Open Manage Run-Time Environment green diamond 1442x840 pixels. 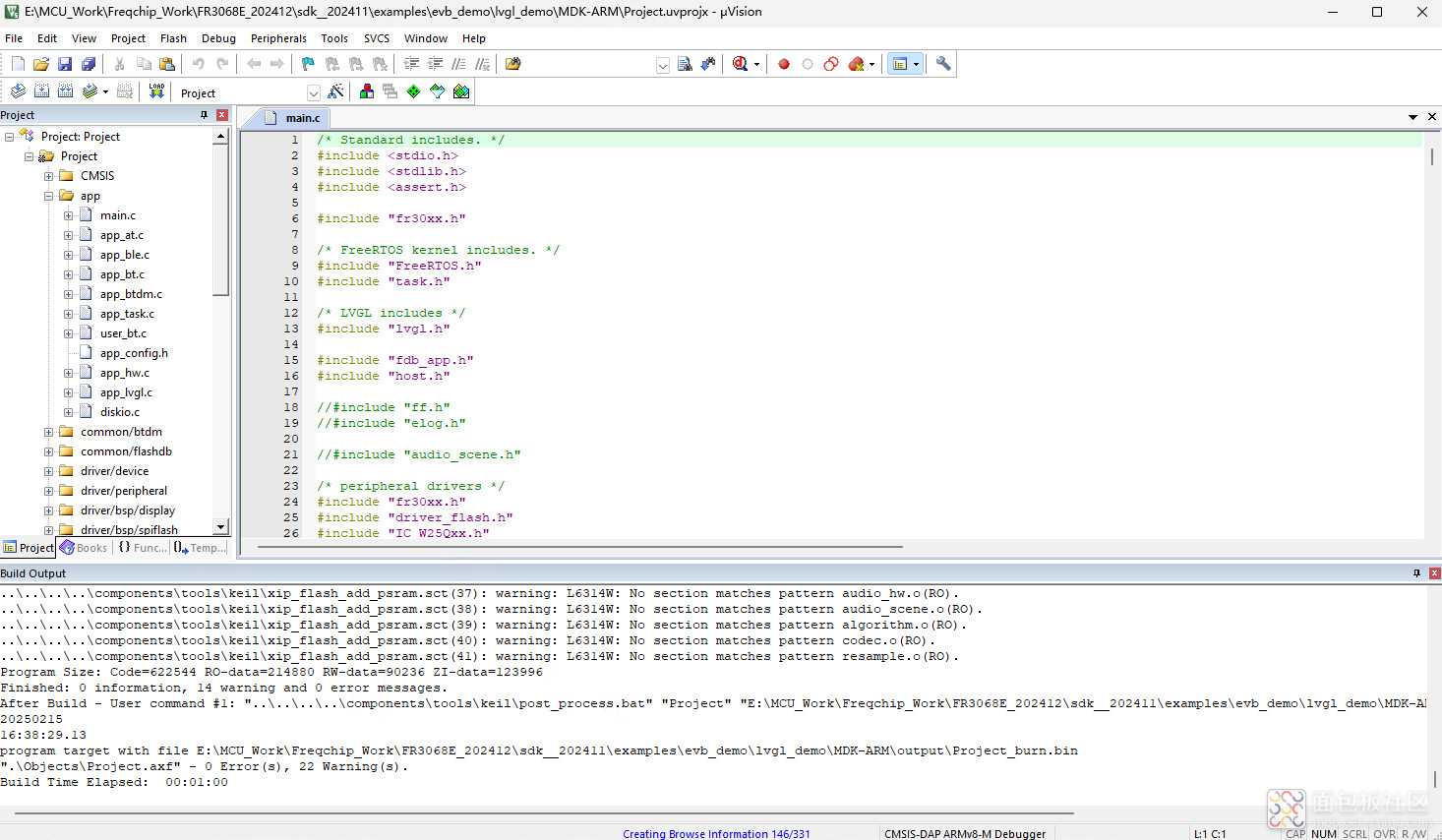click(414, 91)
